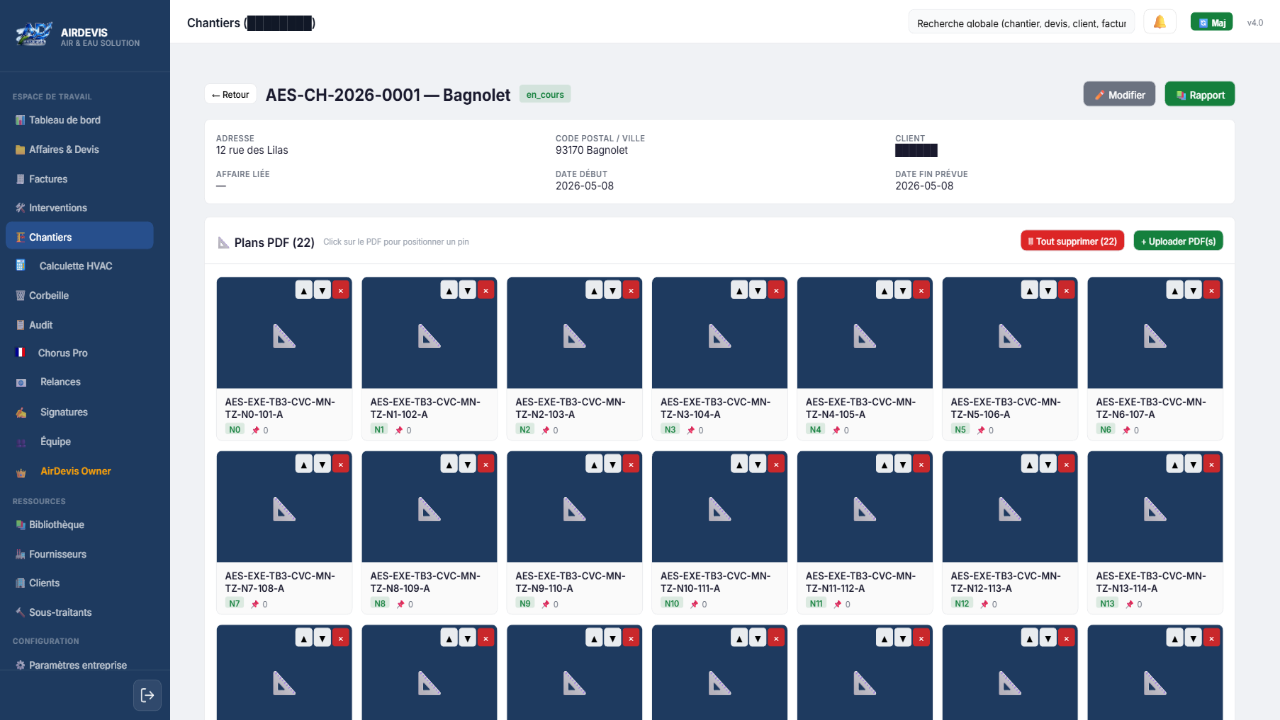Open Fournisseurs list
Screen dimensions: 1280x720
coord(79,554)
